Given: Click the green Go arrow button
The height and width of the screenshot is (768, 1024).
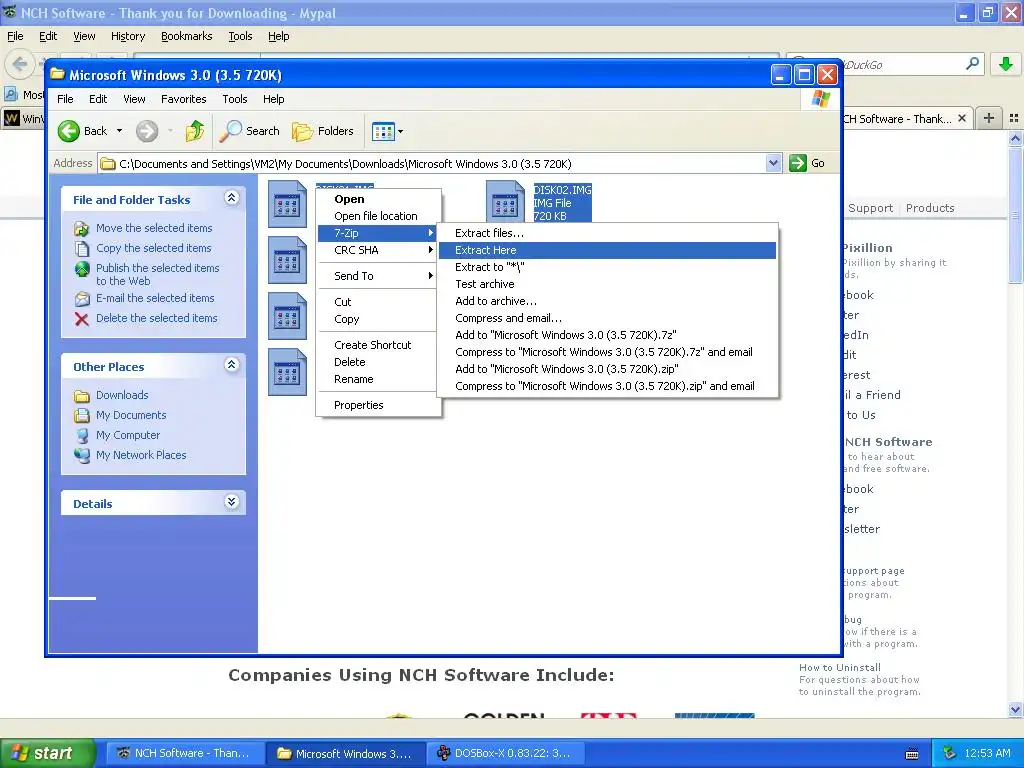Looking at the screenshot, I should (x=798, y=163).
